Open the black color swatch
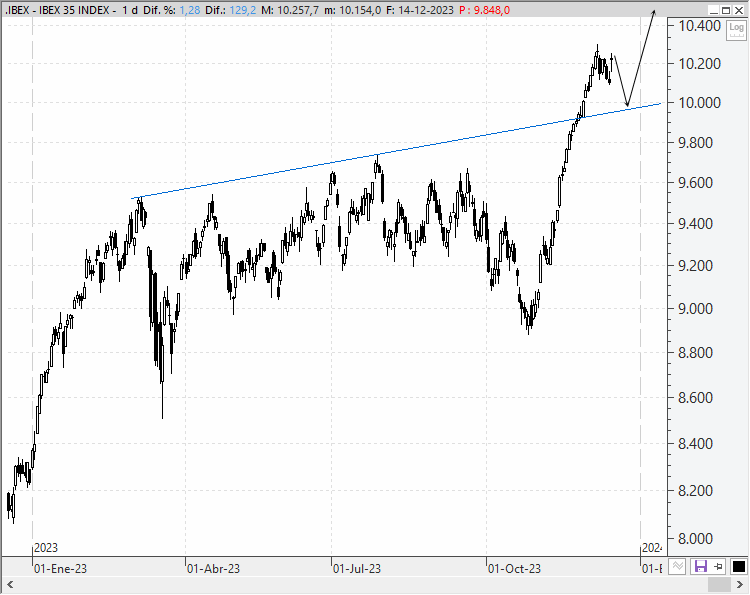 pos(739,567)
